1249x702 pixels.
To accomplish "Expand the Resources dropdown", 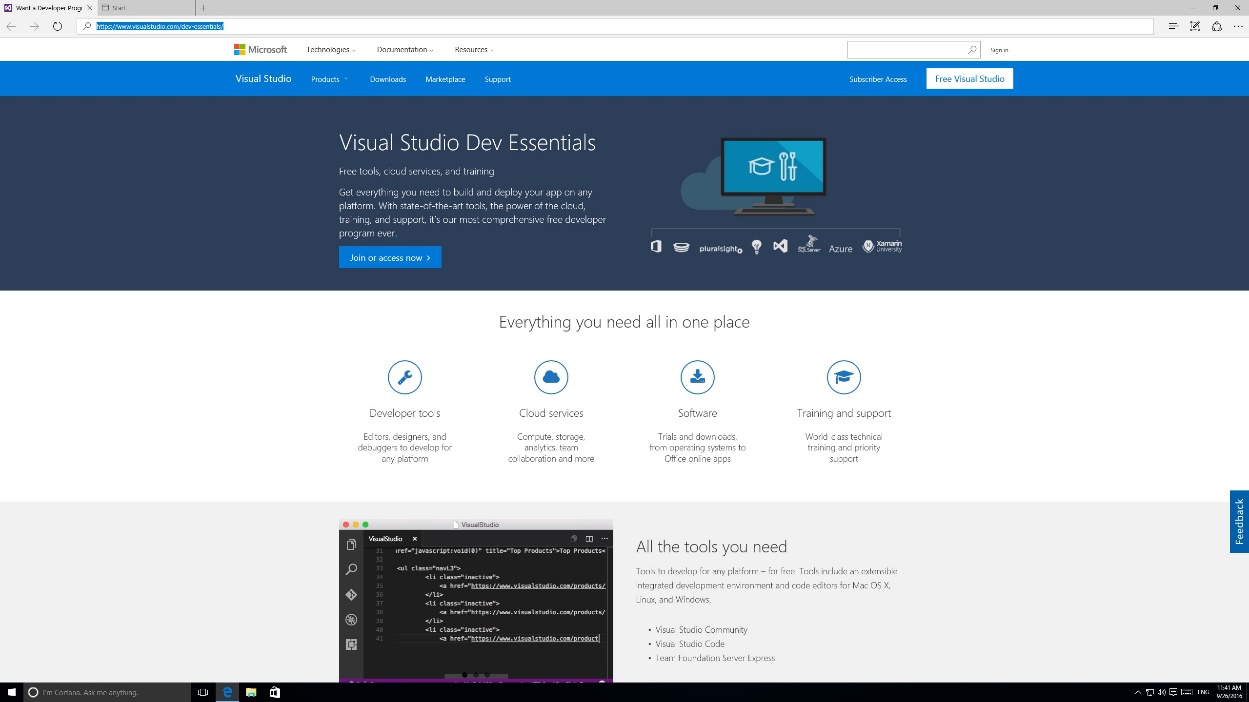I will pyautogui.click(x=474, y=49).
